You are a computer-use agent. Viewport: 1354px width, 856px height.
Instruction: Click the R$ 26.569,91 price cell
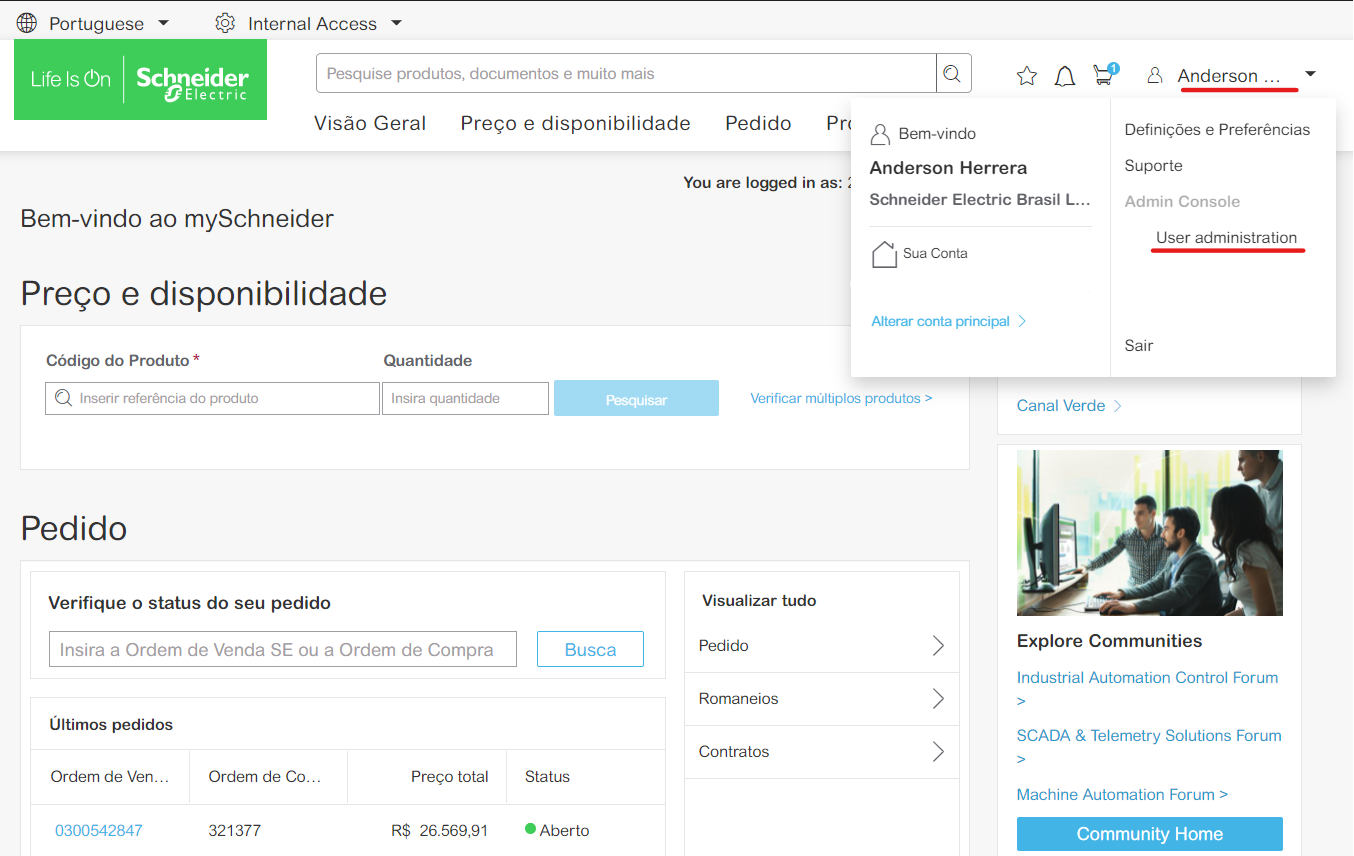pyautogui.click(x=440, y=830)
